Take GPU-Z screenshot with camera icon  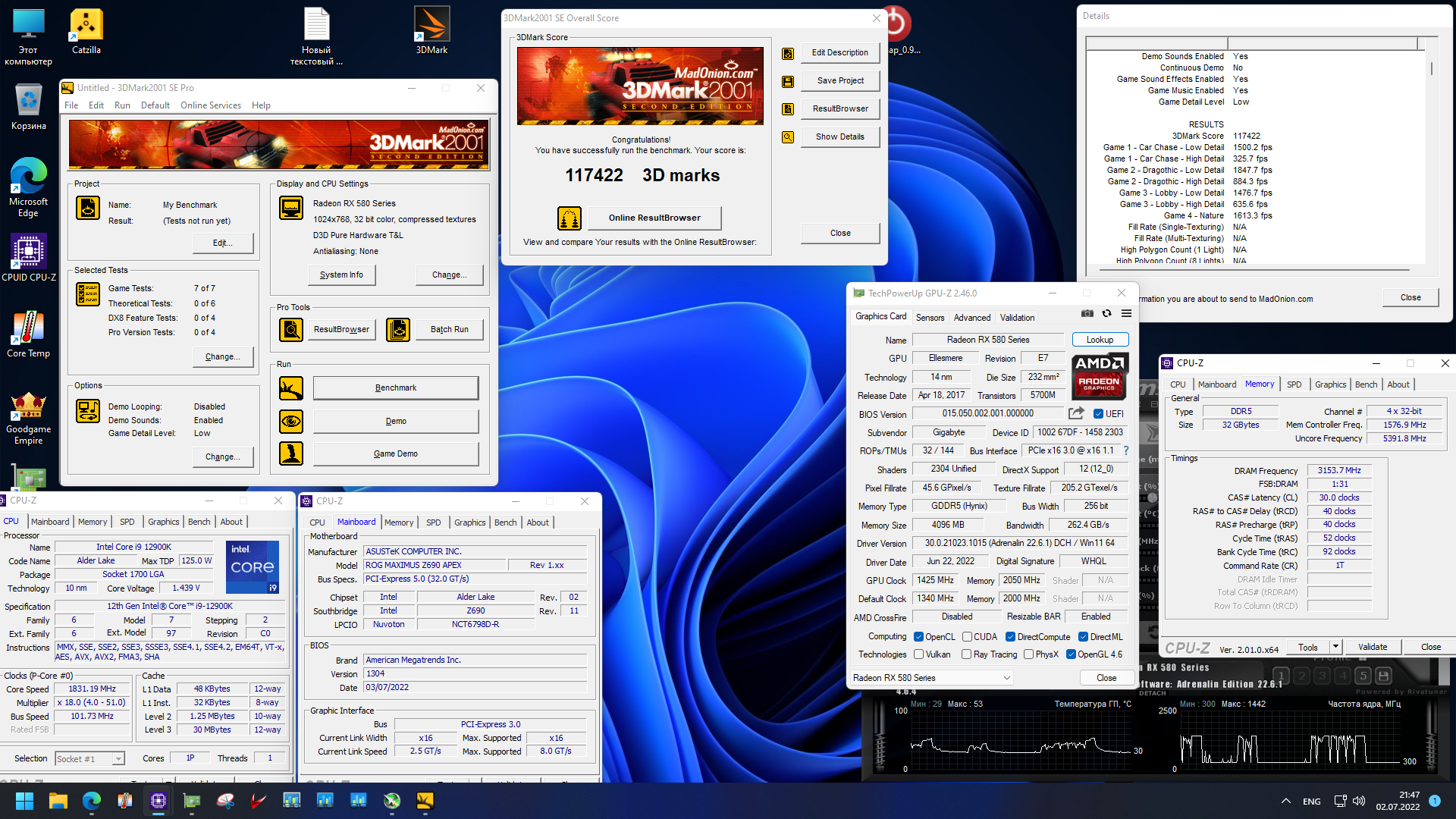click(1087, 313)
